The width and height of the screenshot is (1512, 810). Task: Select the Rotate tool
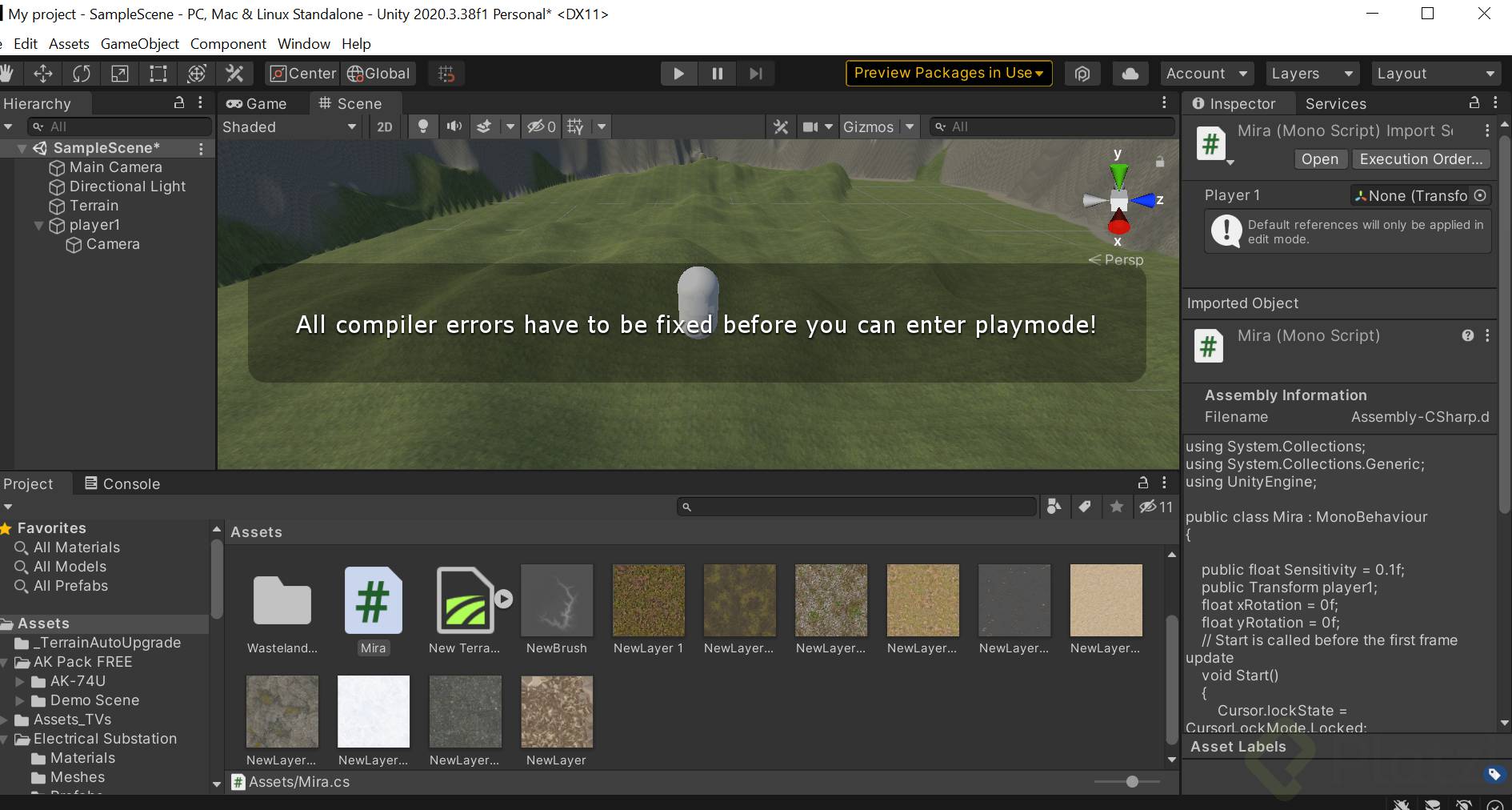[82, 74]
